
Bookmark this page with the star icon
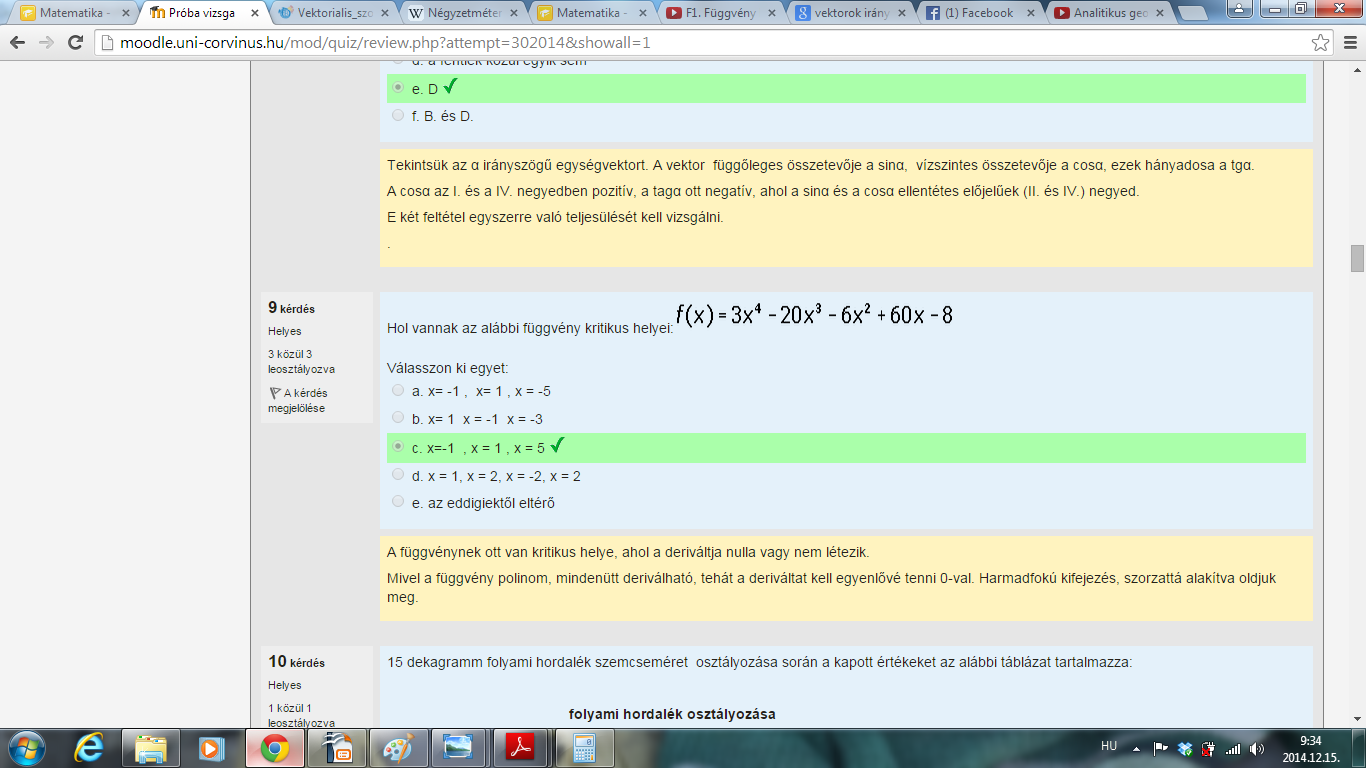[1321, 43]
